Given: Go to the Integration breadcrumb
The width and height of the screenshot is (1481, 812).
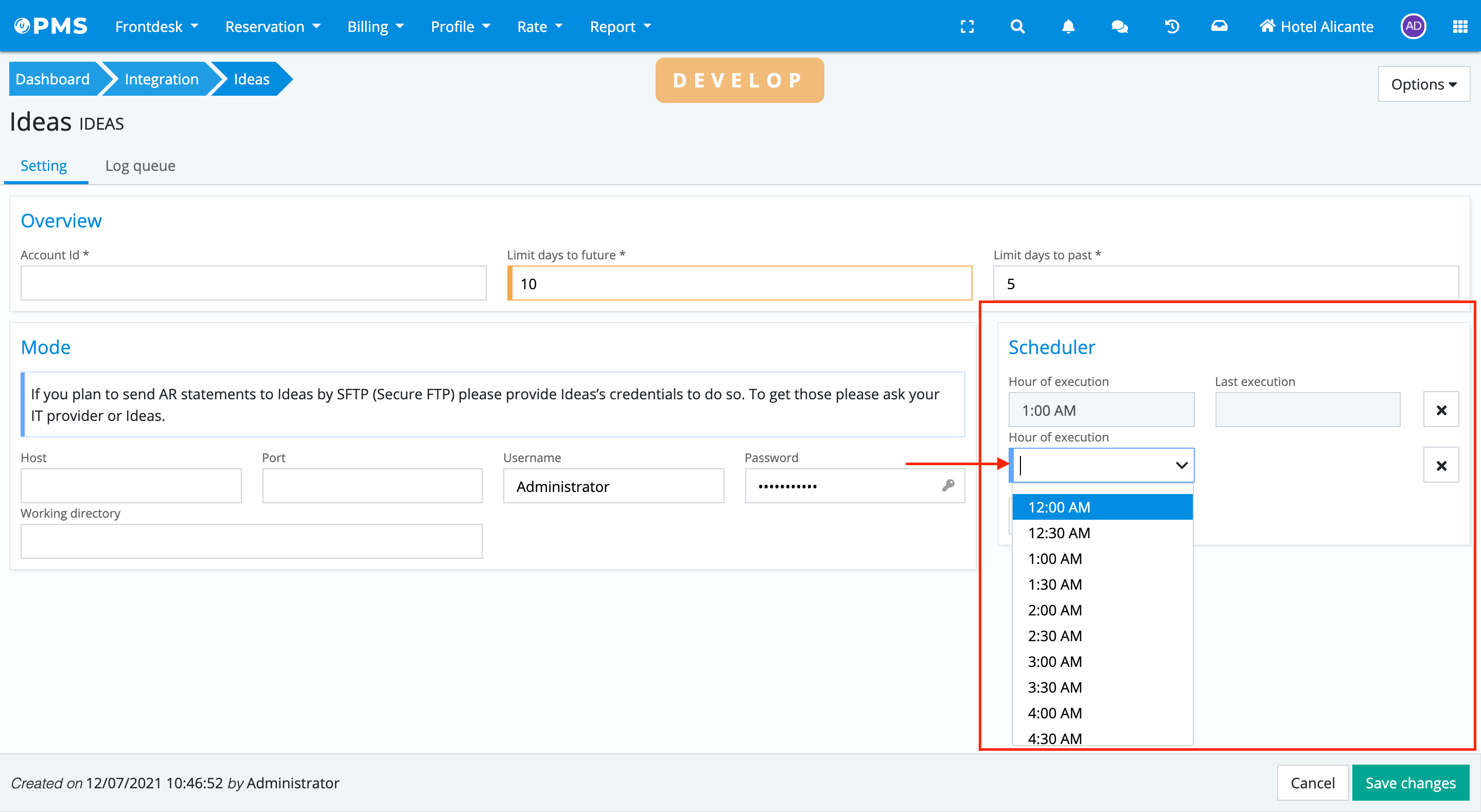Looking at the screenshot, I should (x=161, y=79).
